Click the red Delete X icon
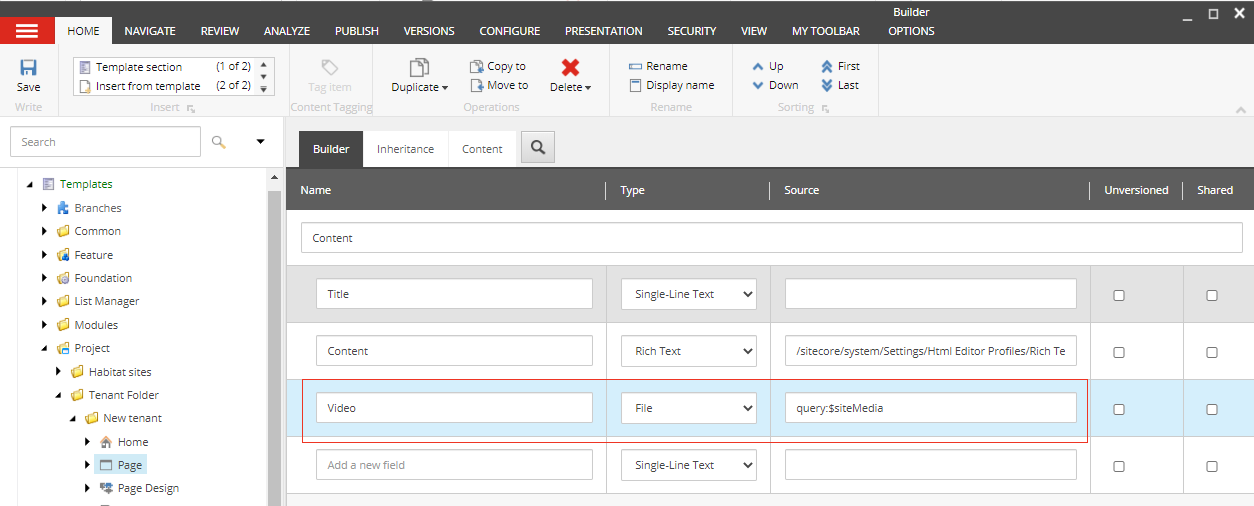Viewport: 1254px width, 506px height. click(570, 67)
